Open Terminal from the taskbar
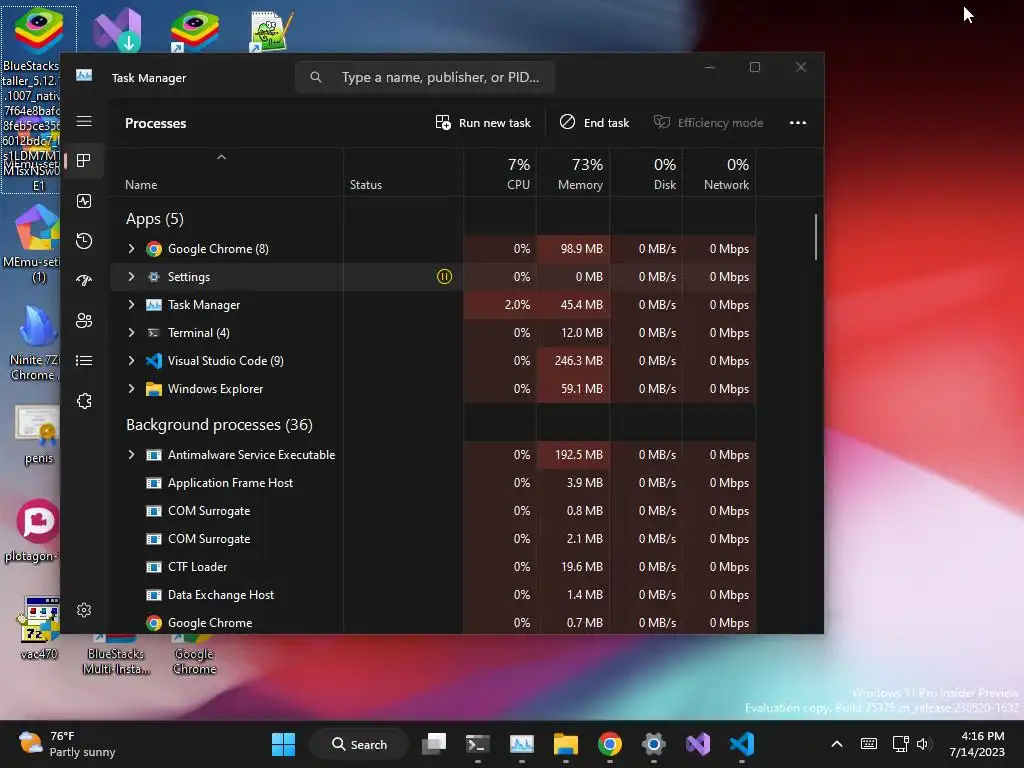This screenshot has height=768, width=1024. tap(477, 744)
